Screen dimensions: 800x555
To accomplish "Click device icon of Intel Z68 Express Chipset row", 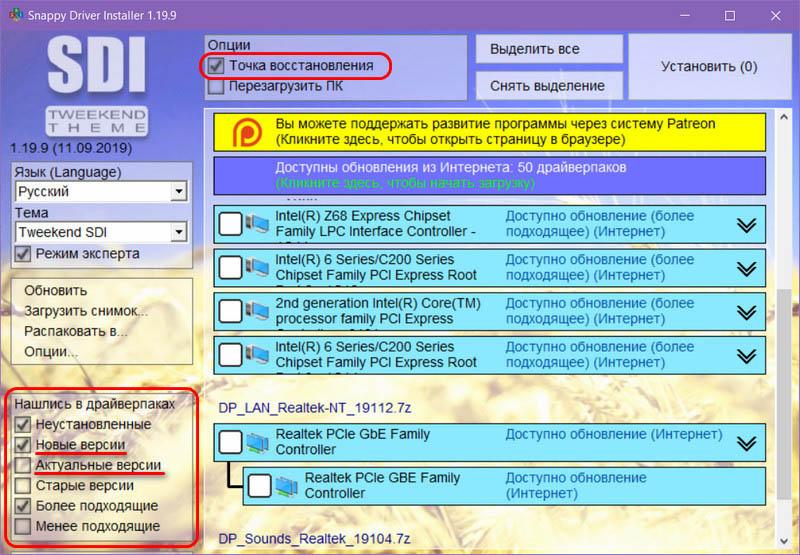I will coord(257,224).
